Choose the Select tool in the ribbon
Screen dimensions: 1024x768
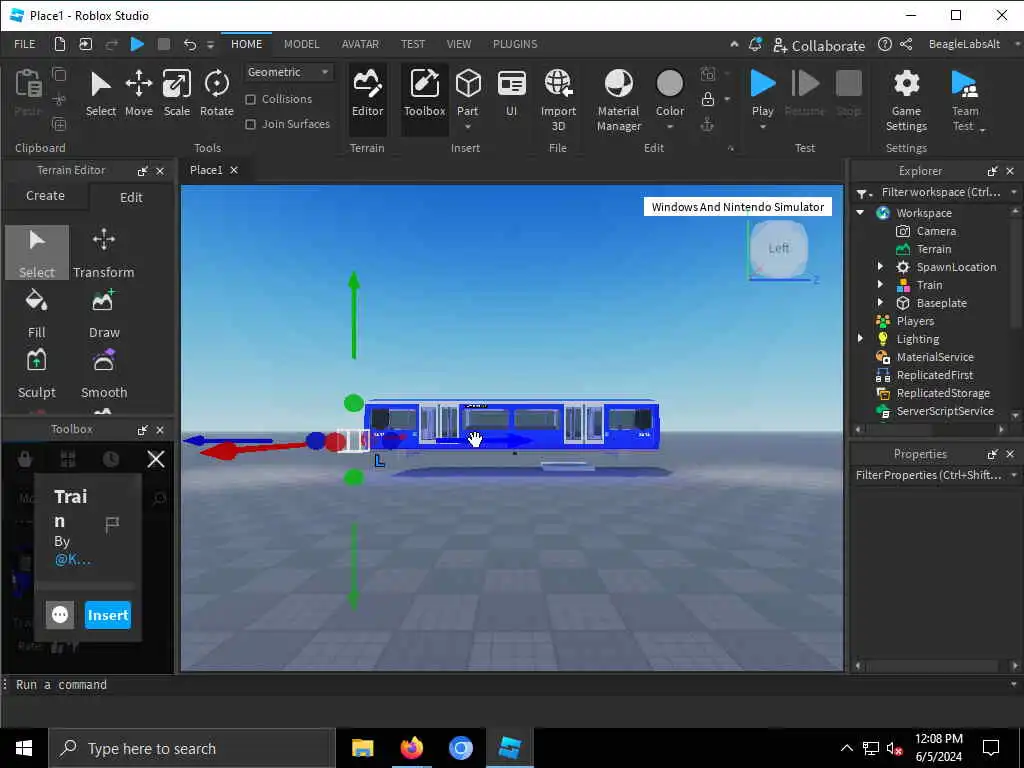point(101,93)
